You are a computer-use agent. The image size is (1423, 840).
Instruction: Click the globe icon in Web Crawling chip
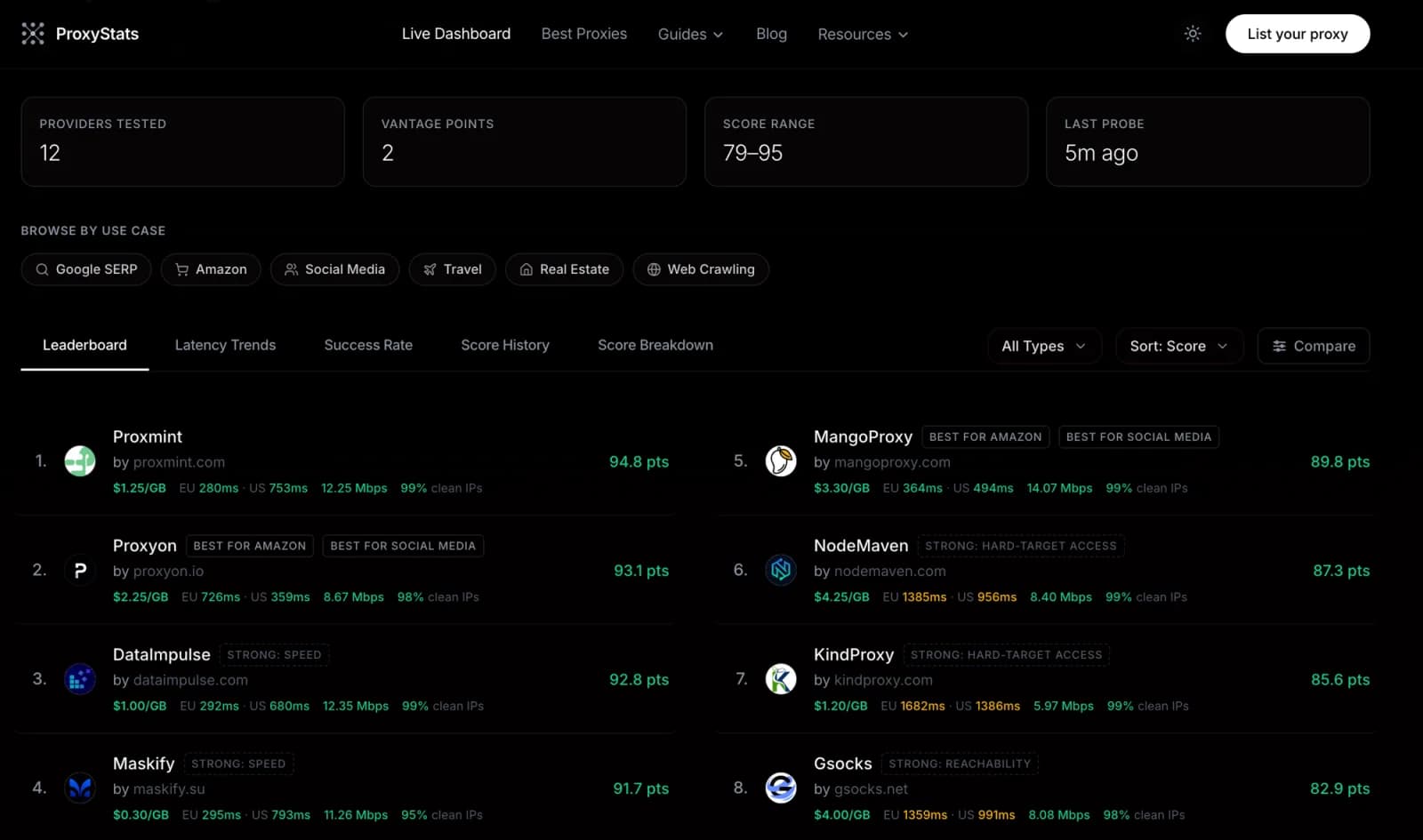click(654, 269)
